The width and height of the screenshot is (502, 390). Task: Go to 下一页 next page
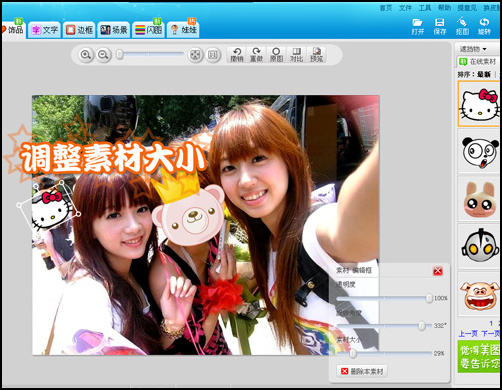tap(491, 334)
